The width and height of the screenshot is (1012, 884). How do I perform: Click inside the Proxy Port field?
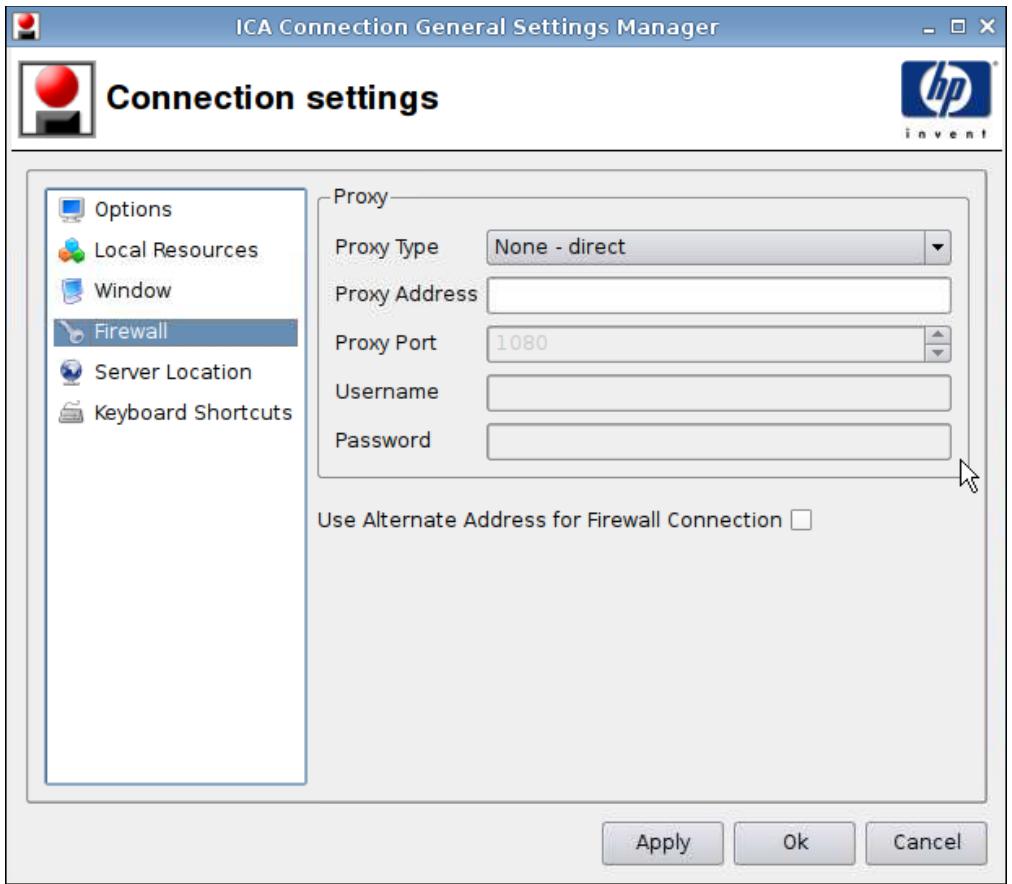(x=705, y=343)
